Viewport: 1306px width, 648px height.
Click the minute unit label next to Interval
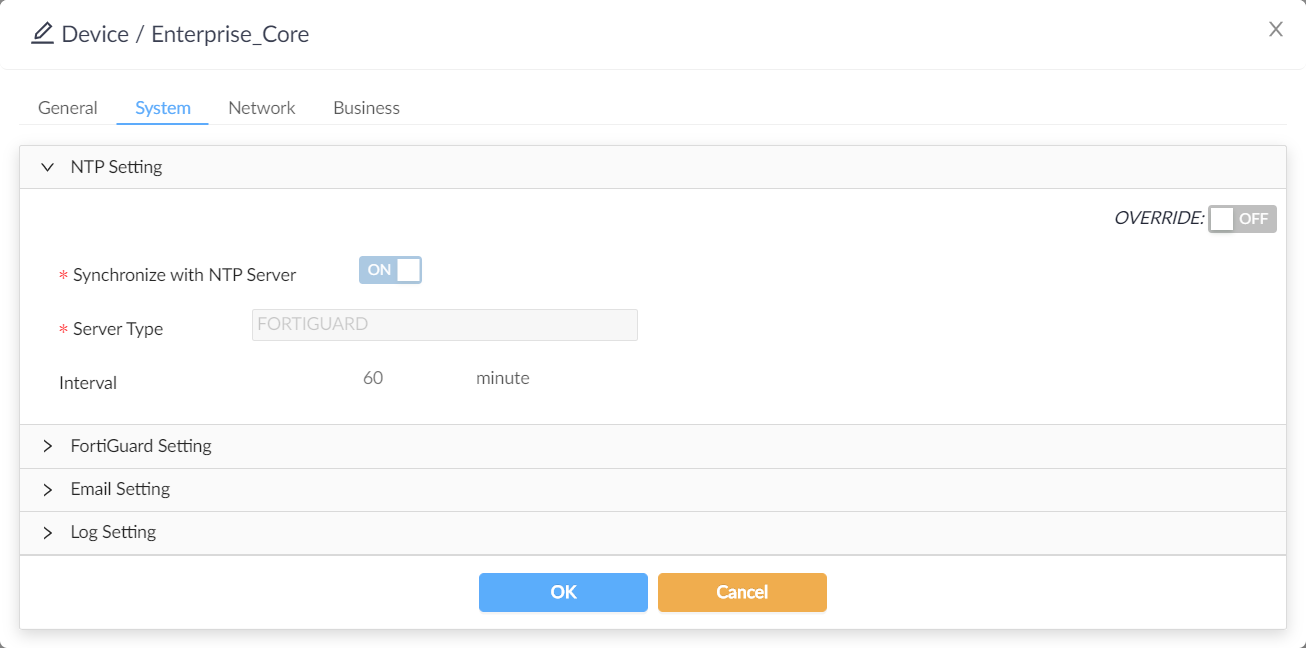[x=502, y=377]
